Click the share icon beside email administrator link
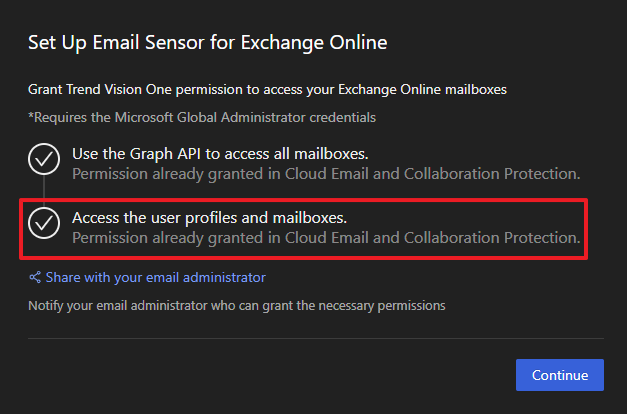Image resolution: width=627 pixels, height=414 pixels. tap(35, 277)
